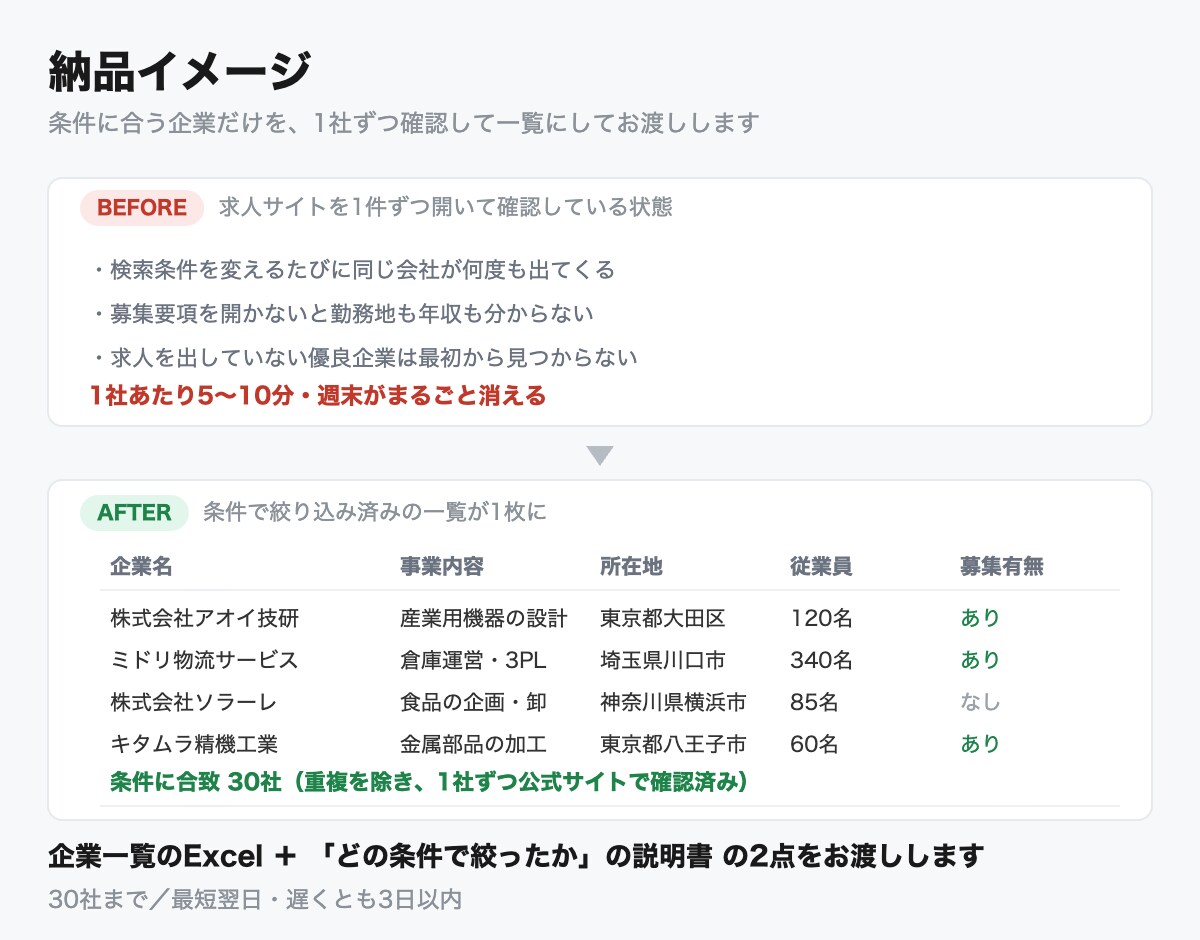Click cell 倉庫運営・3PL
The width and height of the screenshot is (1200, 940).
pyautogui.click(x=473, y=660)
